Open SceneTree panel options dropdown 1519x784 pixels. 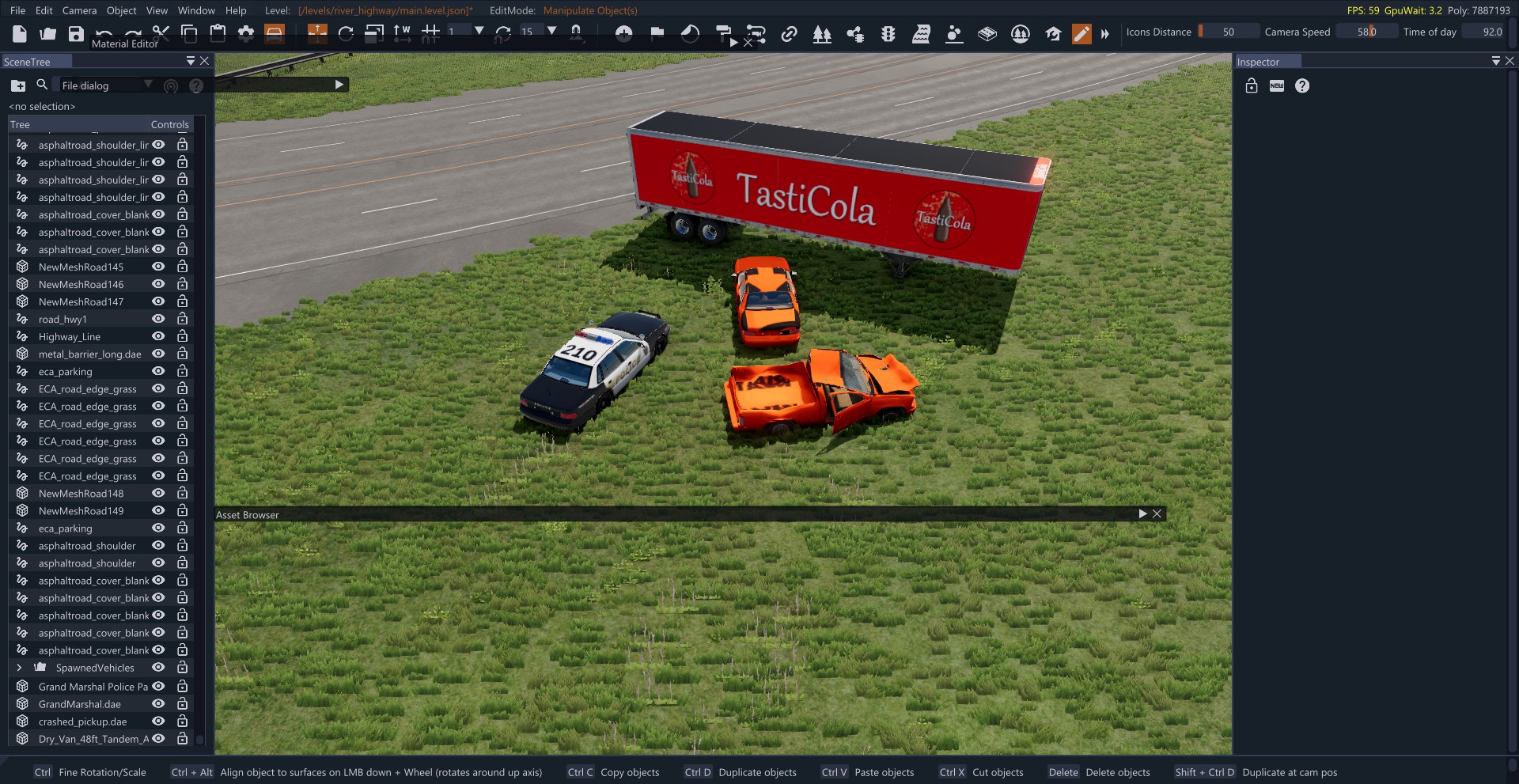coord(190,61)
